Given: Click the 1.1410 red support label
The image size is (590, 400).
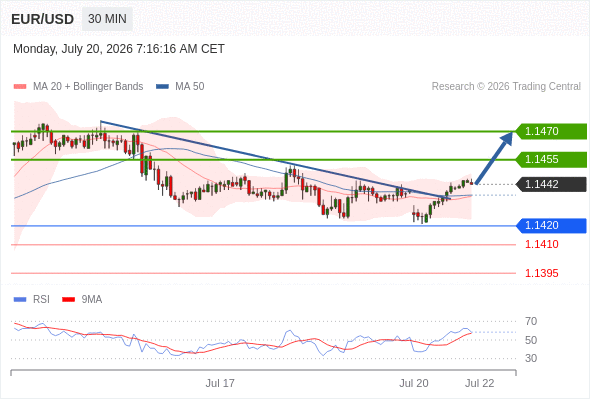Looking at the screenshot, I should pyautogui.click(x=541, y=245).
